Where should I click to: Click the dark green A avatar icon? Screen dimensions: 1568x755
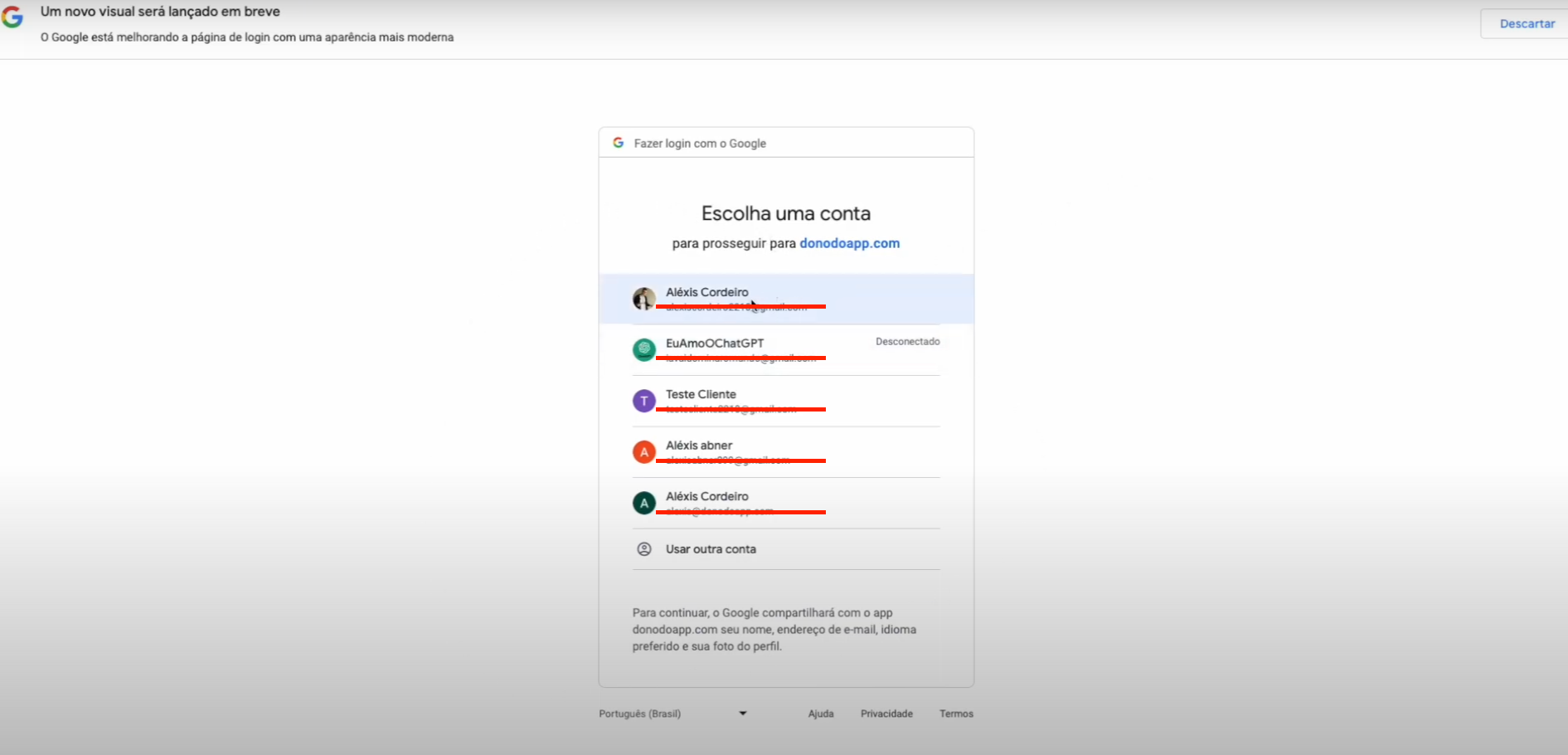tap(643, 504)
